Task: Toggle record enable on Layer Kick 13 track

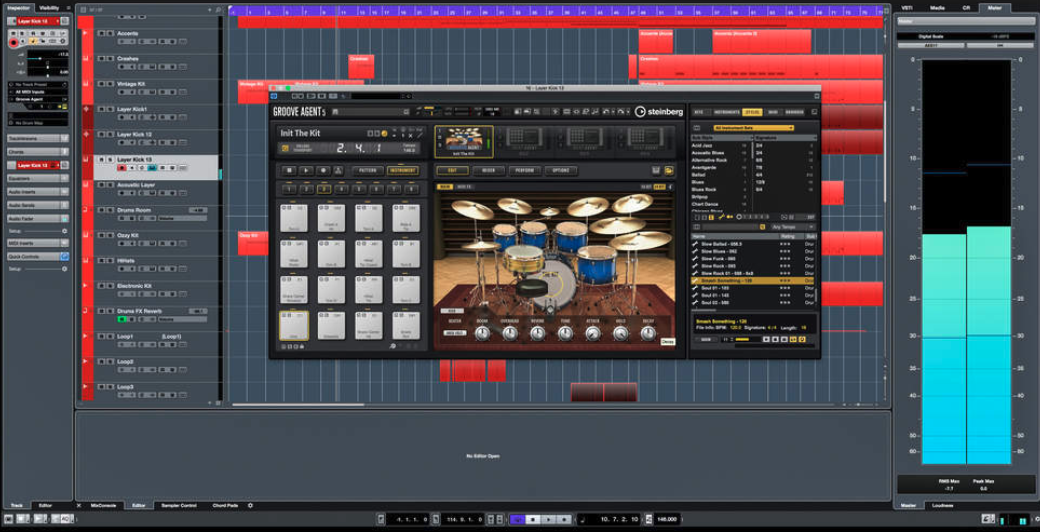Action: tap(122, 168)
